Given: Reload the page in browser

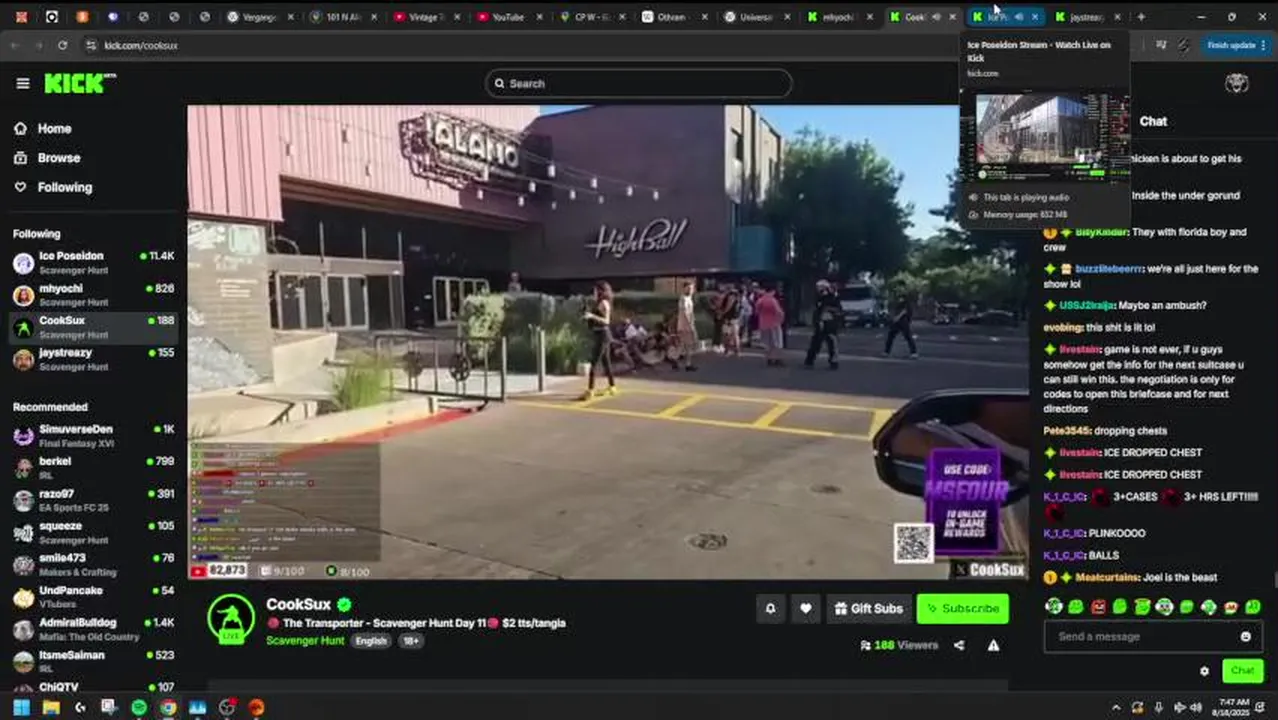Looking at the screenshot, I should (62, 45).
